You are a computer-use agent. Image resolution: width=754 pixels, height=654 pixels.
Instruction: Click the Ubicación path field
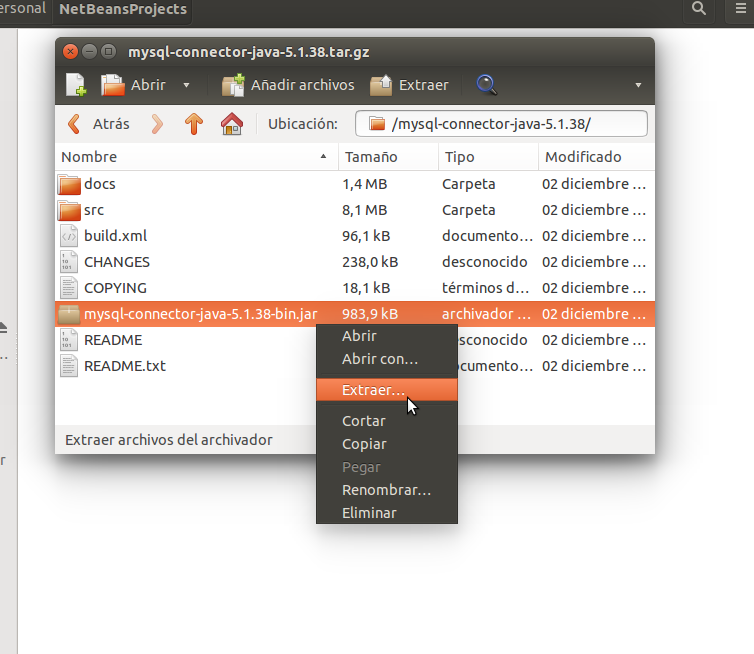click(x=501, y=124)
